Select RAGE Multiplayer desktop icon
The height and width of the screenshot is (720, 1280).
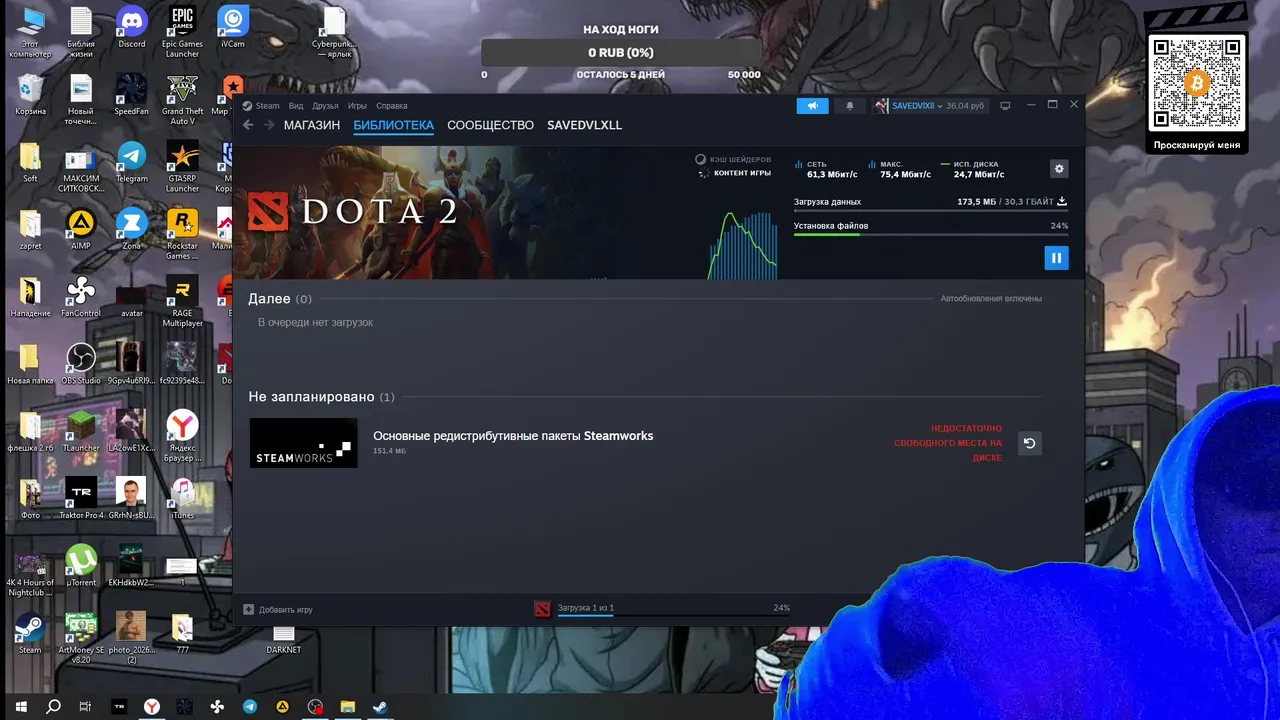click(x=182, y=302)
